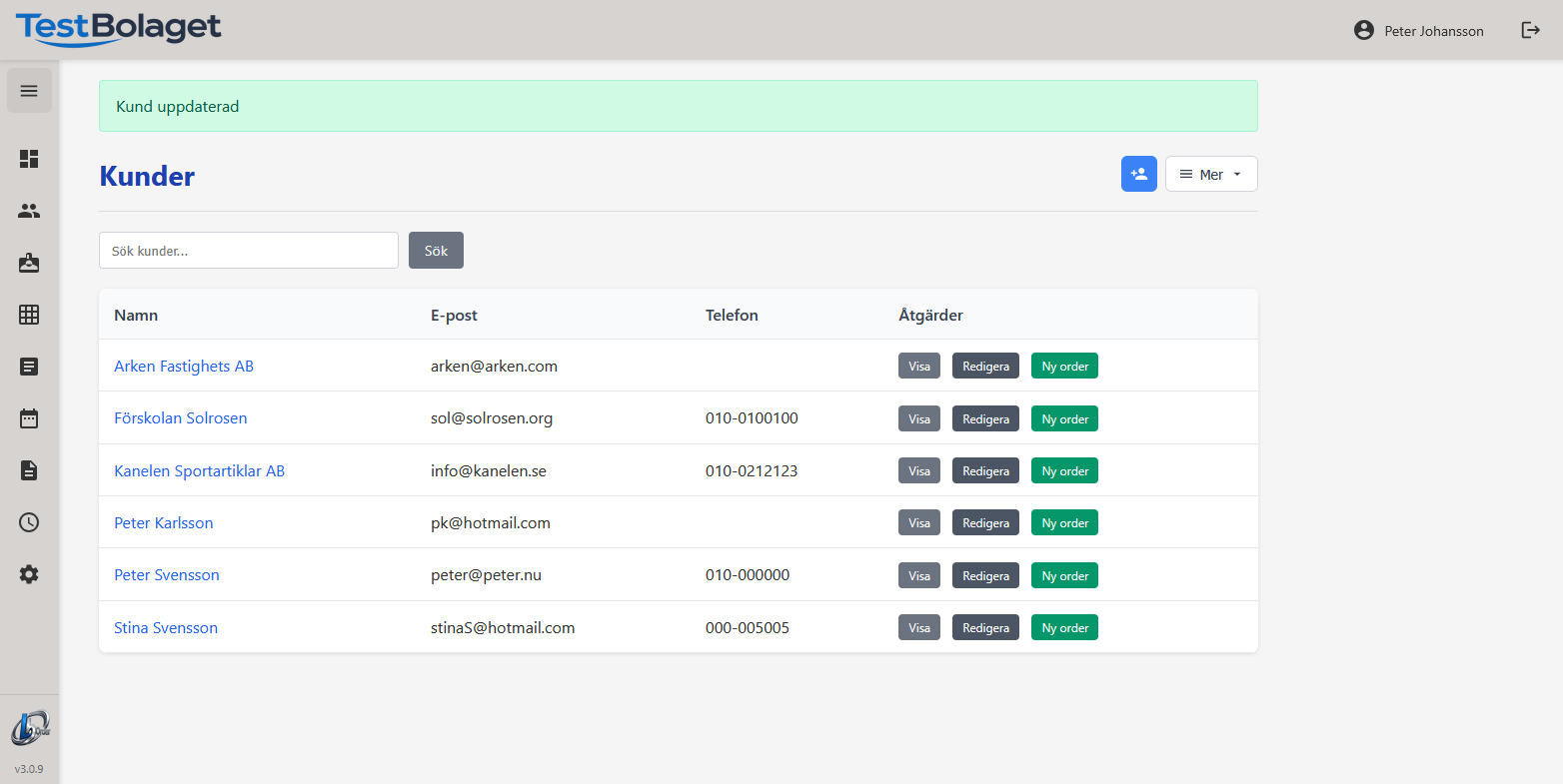Open the Stina Svensson customer link
Screen dimensions: 1563x784
tap(166, 628)
